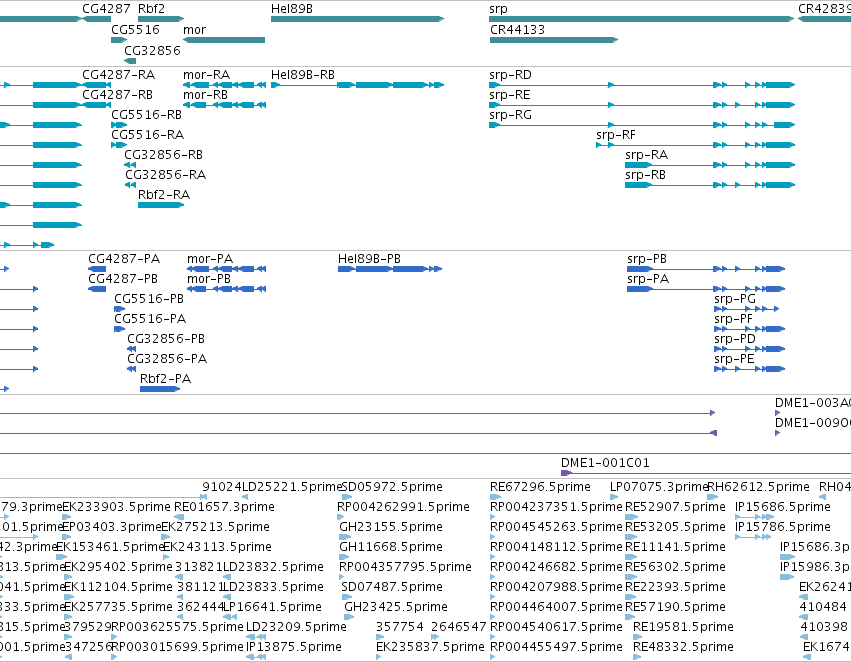The height and width of the screenshot is (662, 851).
Task: Select EST RE52907.5prime label
Action: pos(675,507)
